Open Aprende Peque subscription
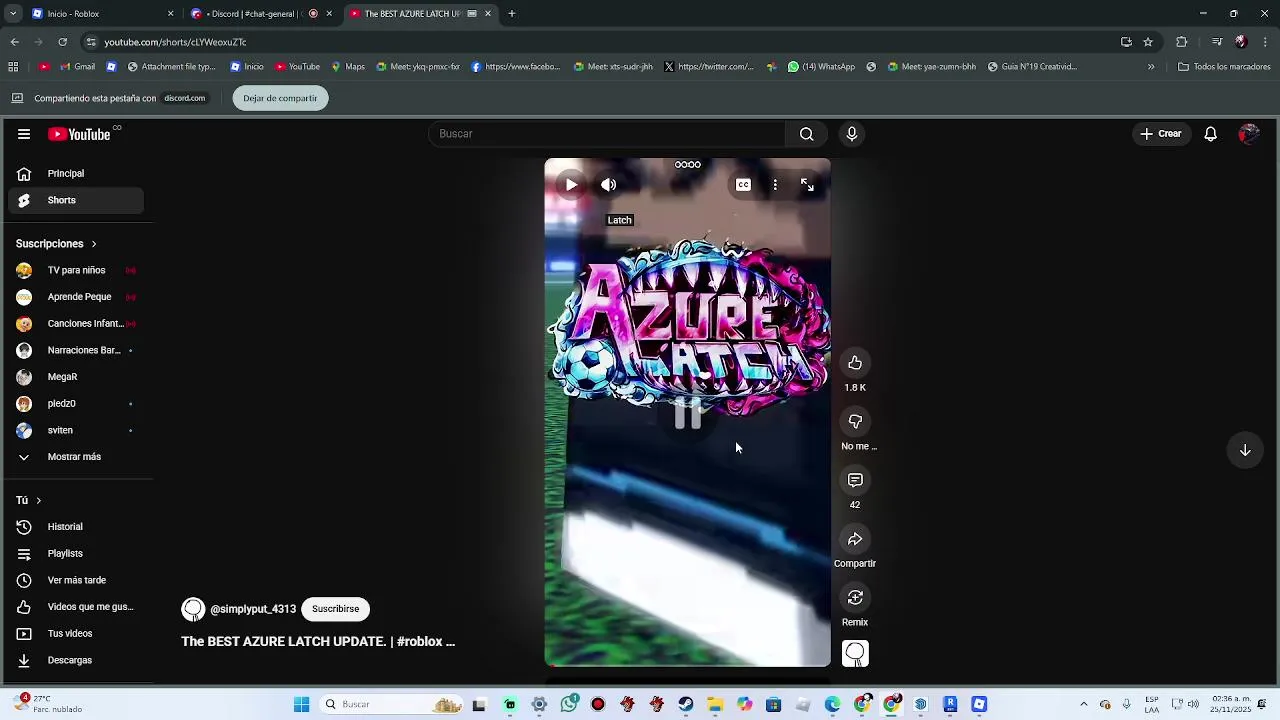Screen dimensions: 1280x720 click(76, 297)
